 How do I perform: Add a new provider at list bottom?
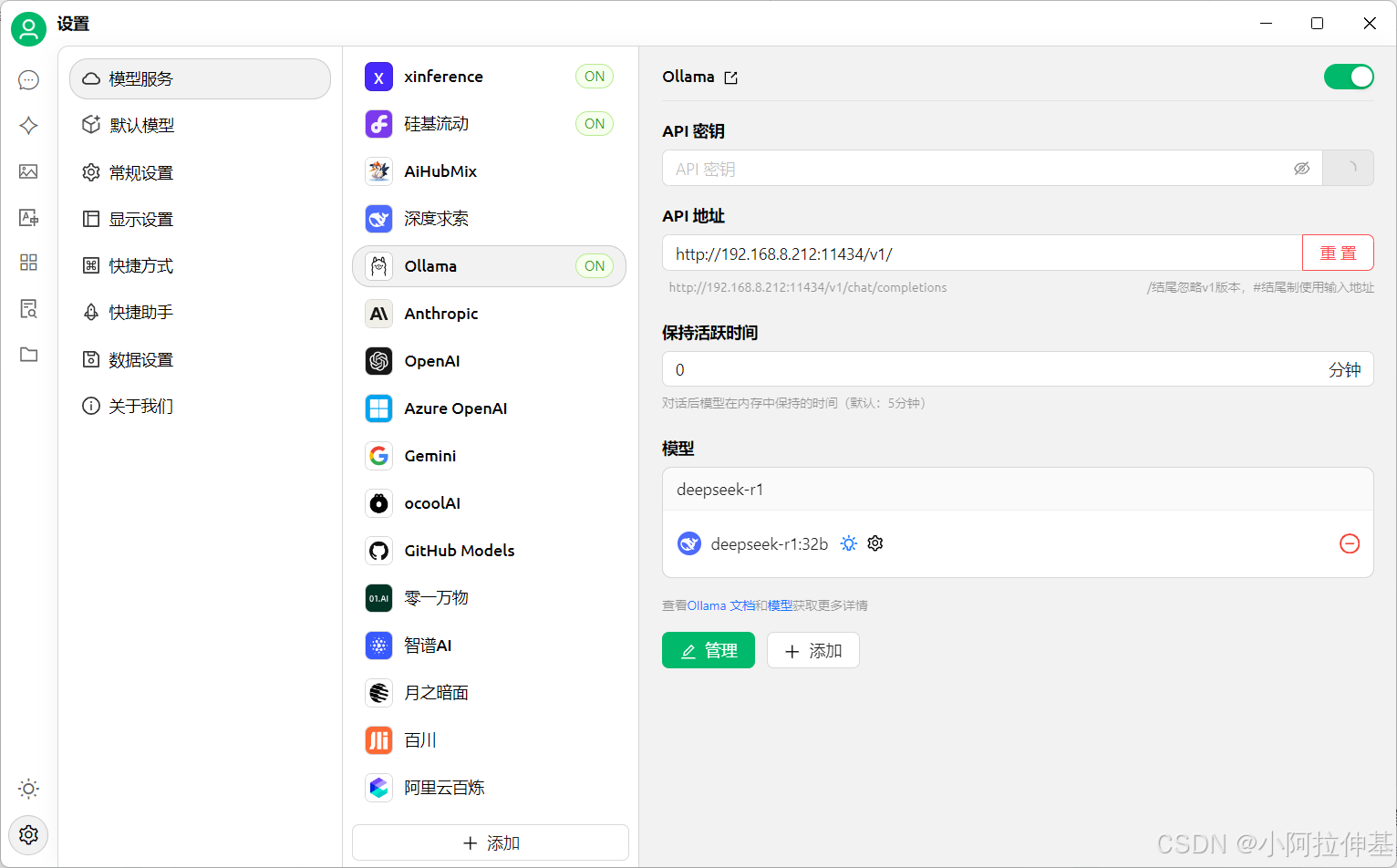click(x=491, y=842)
